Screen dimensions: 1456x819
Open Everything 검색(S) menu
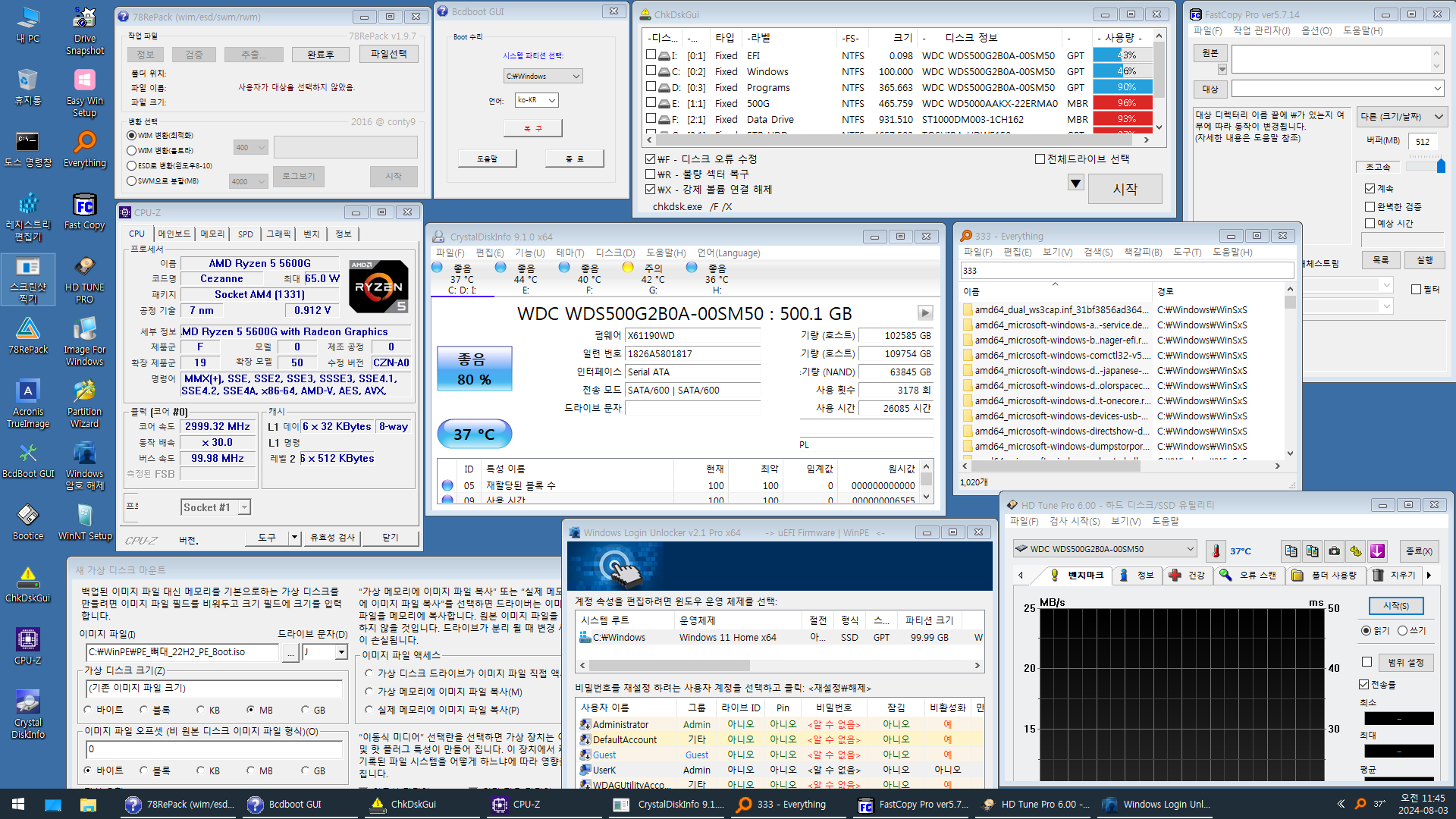click(1097, 253)
